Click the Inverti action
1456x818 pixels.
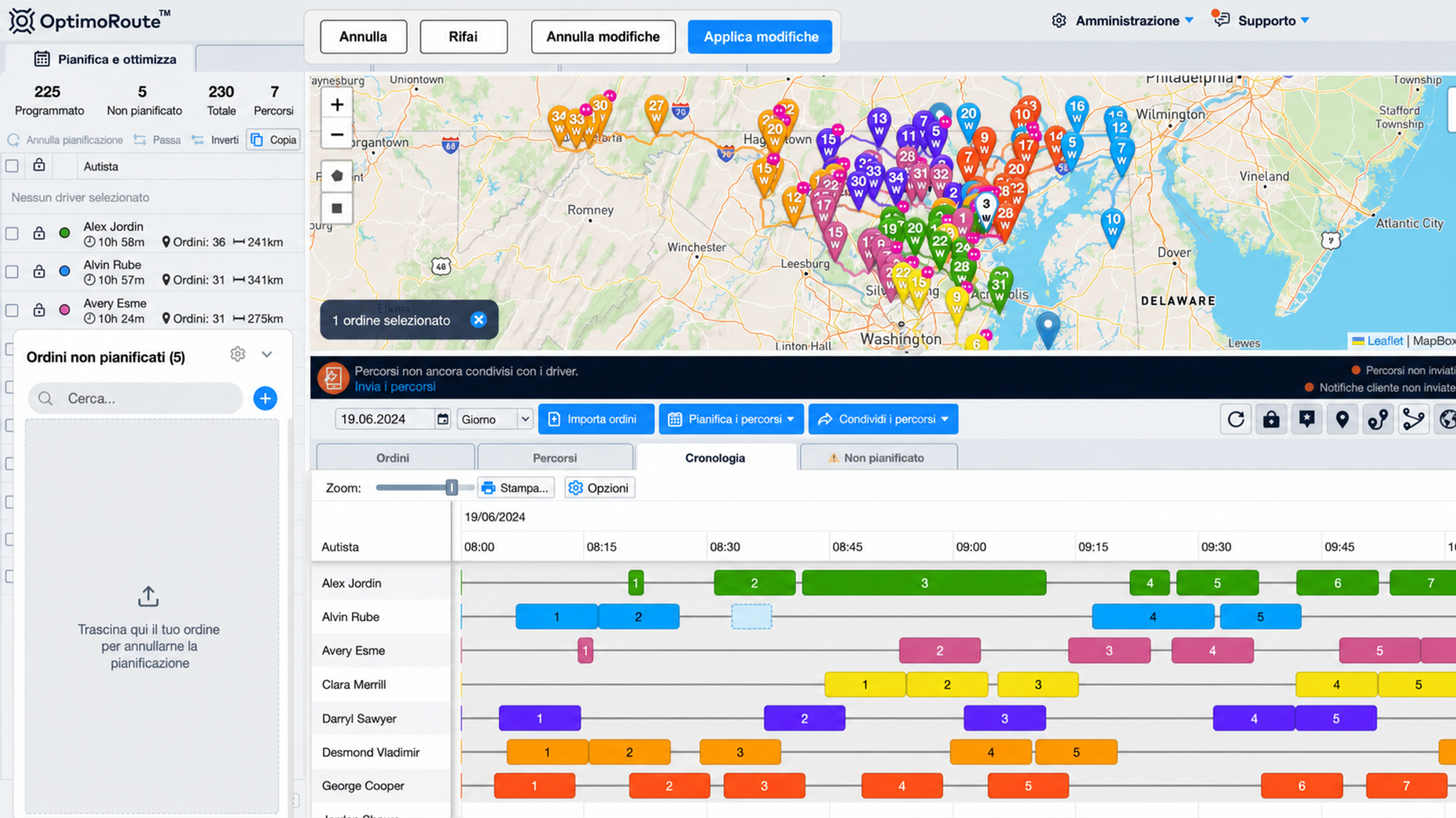[215, 140]
